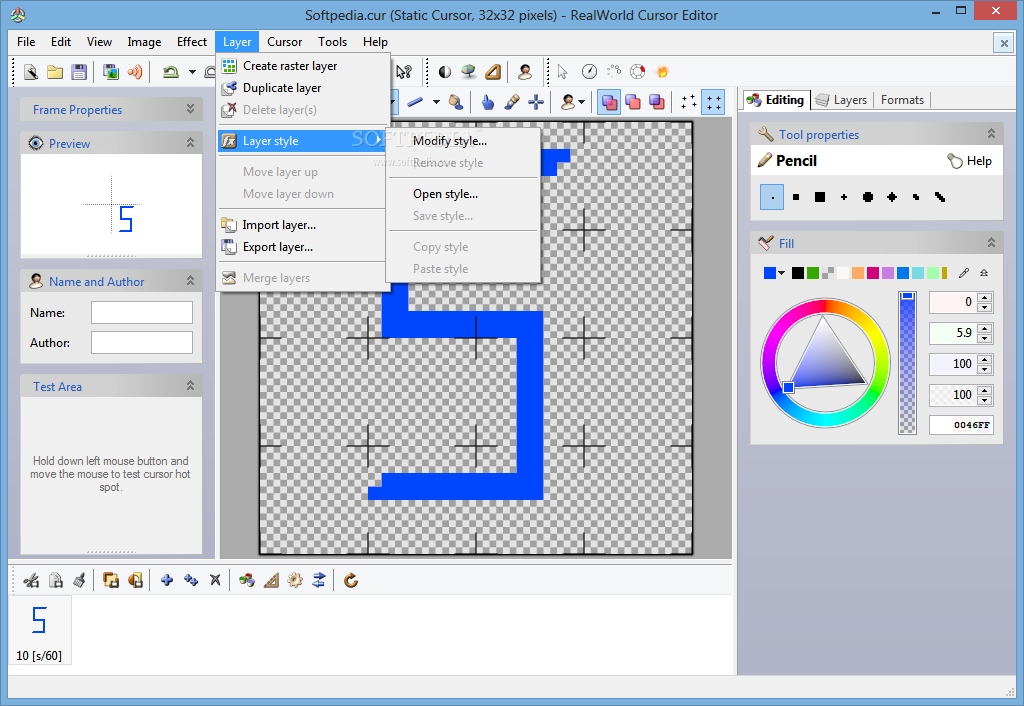The width and height of the screenshot is (1024, 706).
Task: Collapse the Name and Author panel
Action: pos(190,281)
